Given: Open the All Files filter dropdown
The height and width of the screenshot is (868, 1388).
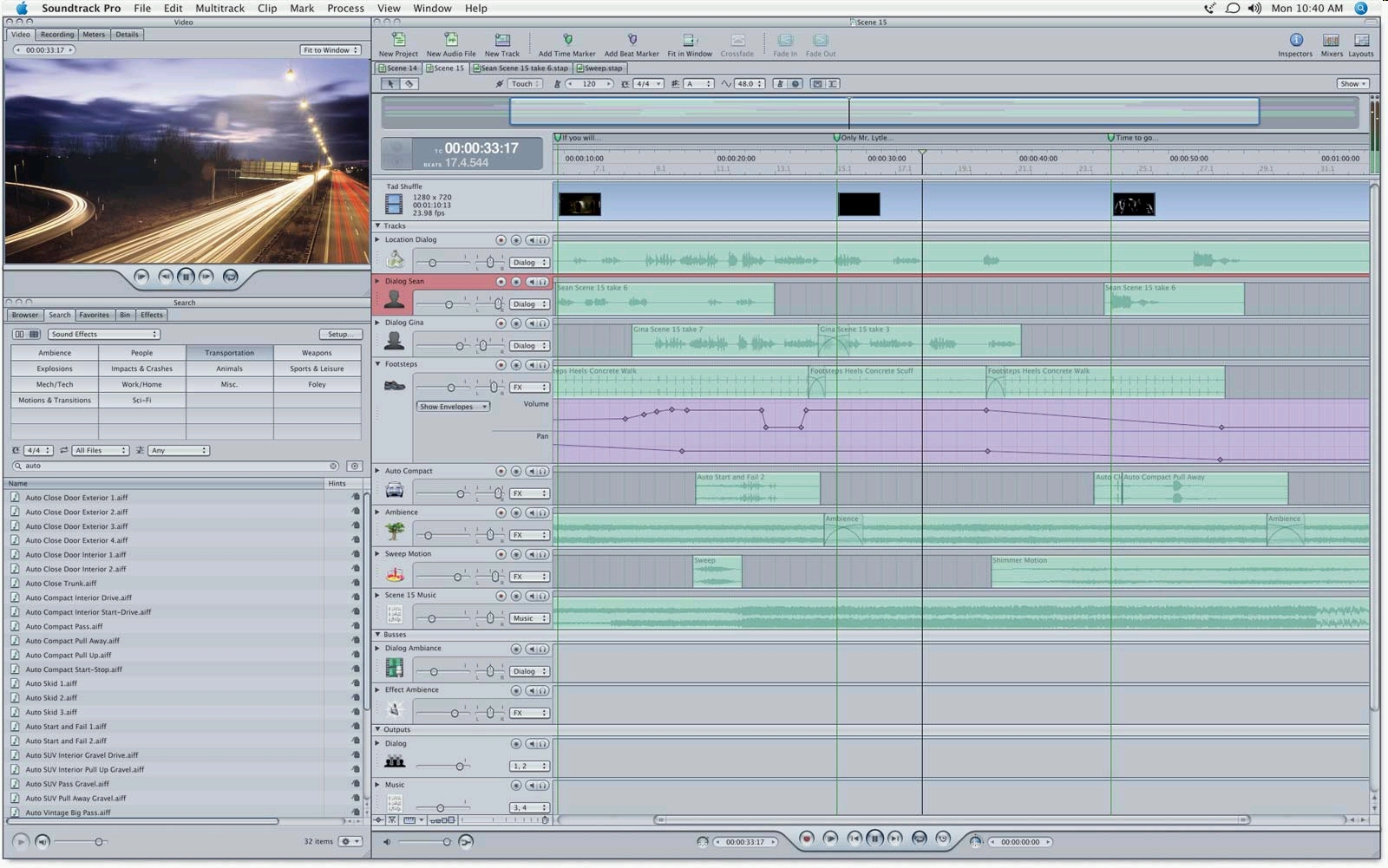Looking at the screenshot, I should (101, 451).
